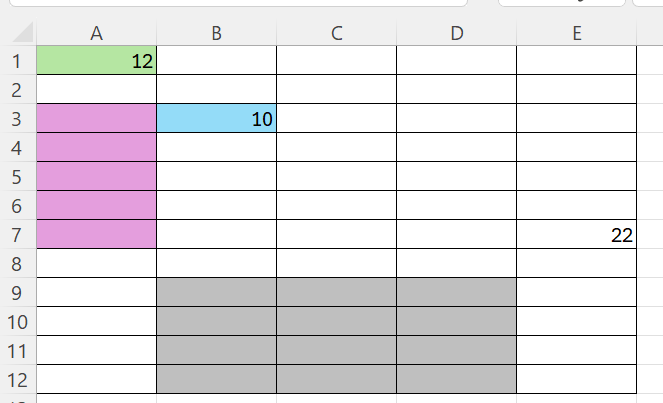Click row 12 header
The image size is (663, 403).
pos(17,380)
